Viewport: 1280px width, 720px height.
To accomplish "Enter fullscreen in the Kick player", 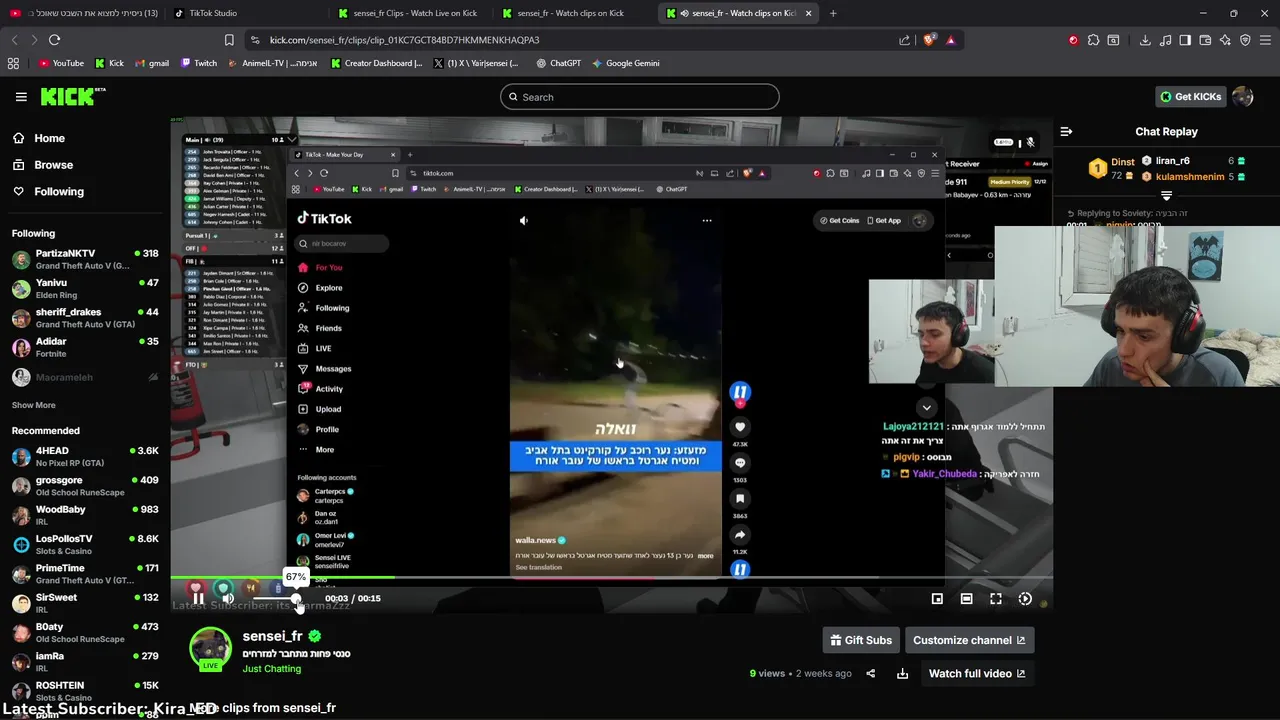I will (996, 599).
